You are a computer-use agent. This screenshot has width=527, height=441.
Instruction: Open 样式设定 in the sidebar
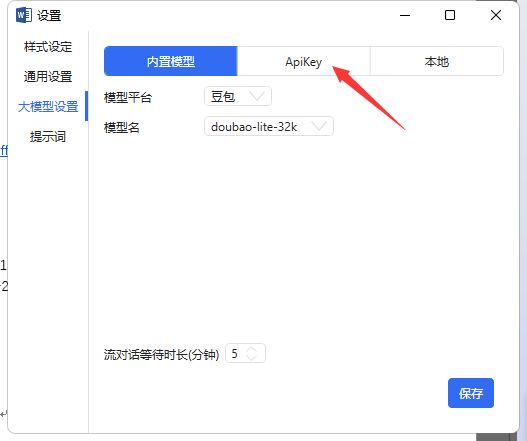pyautogui.click(x=48, y=47)
